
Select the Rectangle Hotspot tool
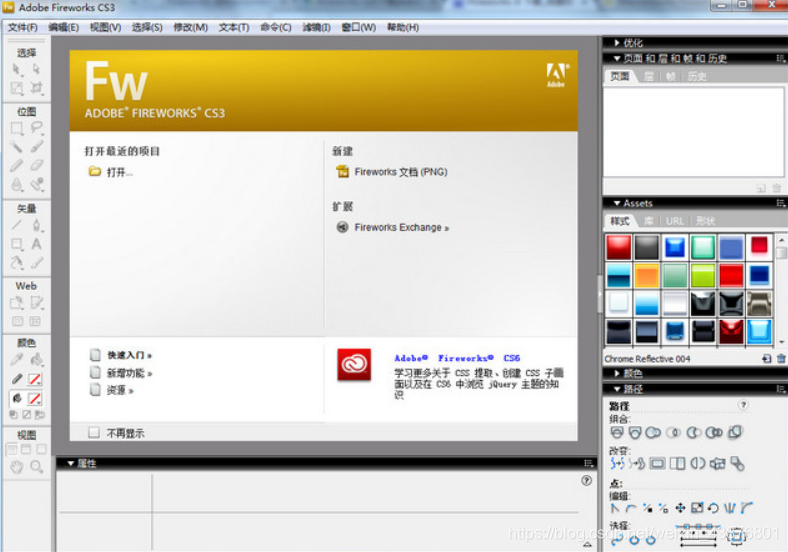coord(17,303)
